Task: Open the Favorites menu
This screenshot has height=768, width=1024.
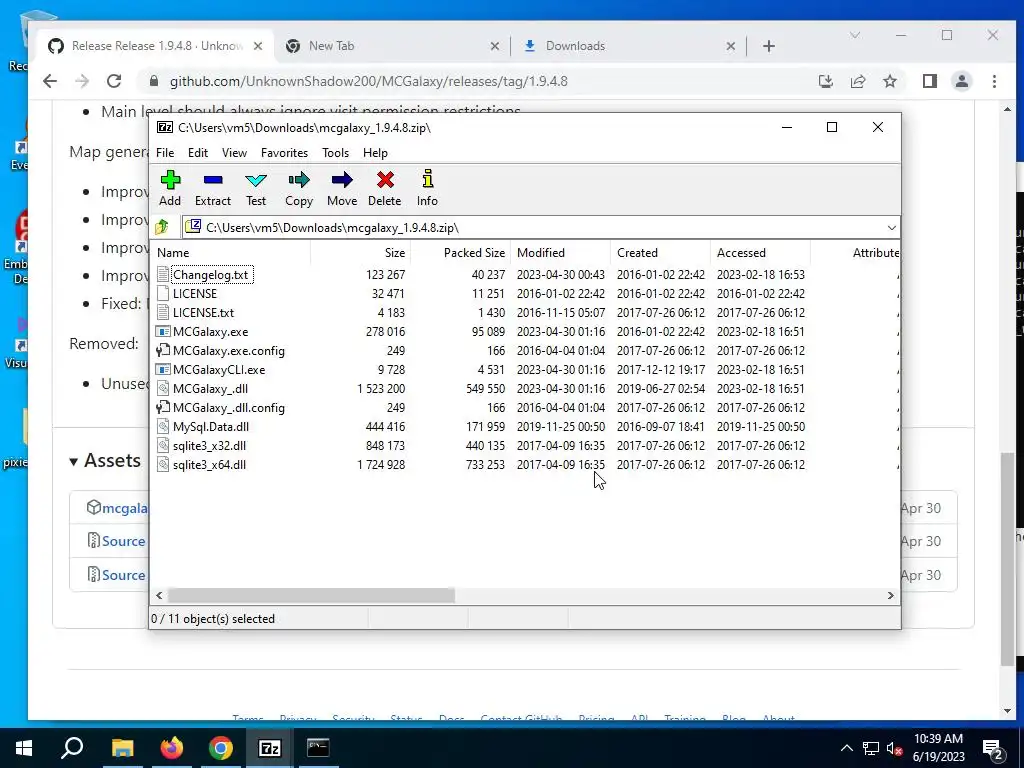Action: (x=284, y=153)
